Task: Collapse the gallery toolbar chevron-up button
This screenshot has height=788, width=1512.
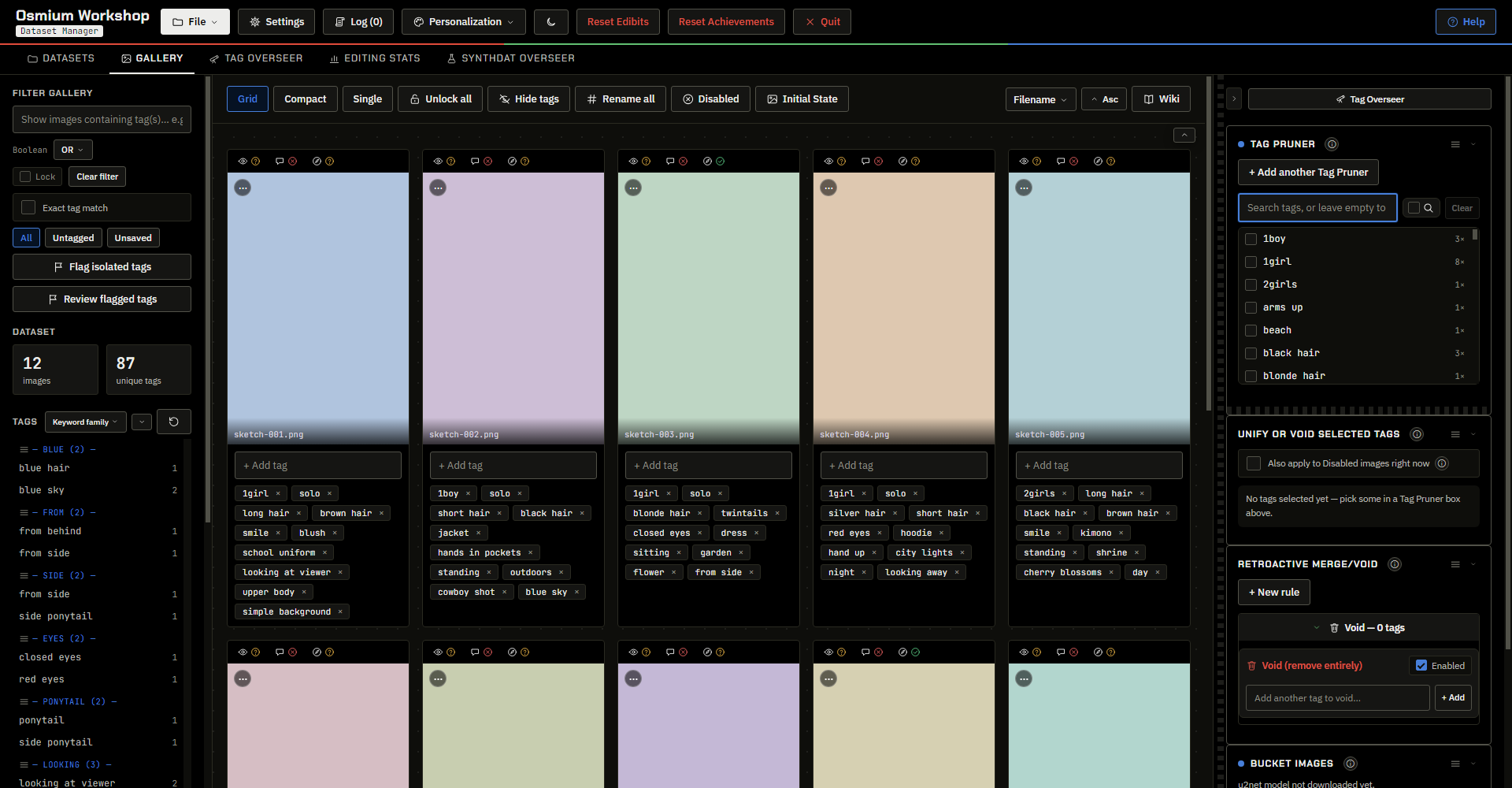Action: [1184, 136]
